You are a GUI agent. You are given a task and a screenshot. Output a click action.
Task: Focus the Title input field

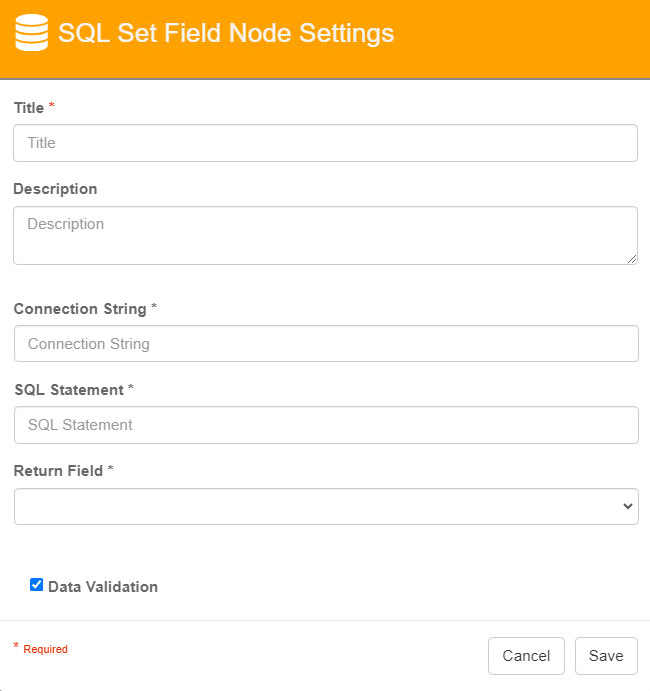tap(325, 143)
